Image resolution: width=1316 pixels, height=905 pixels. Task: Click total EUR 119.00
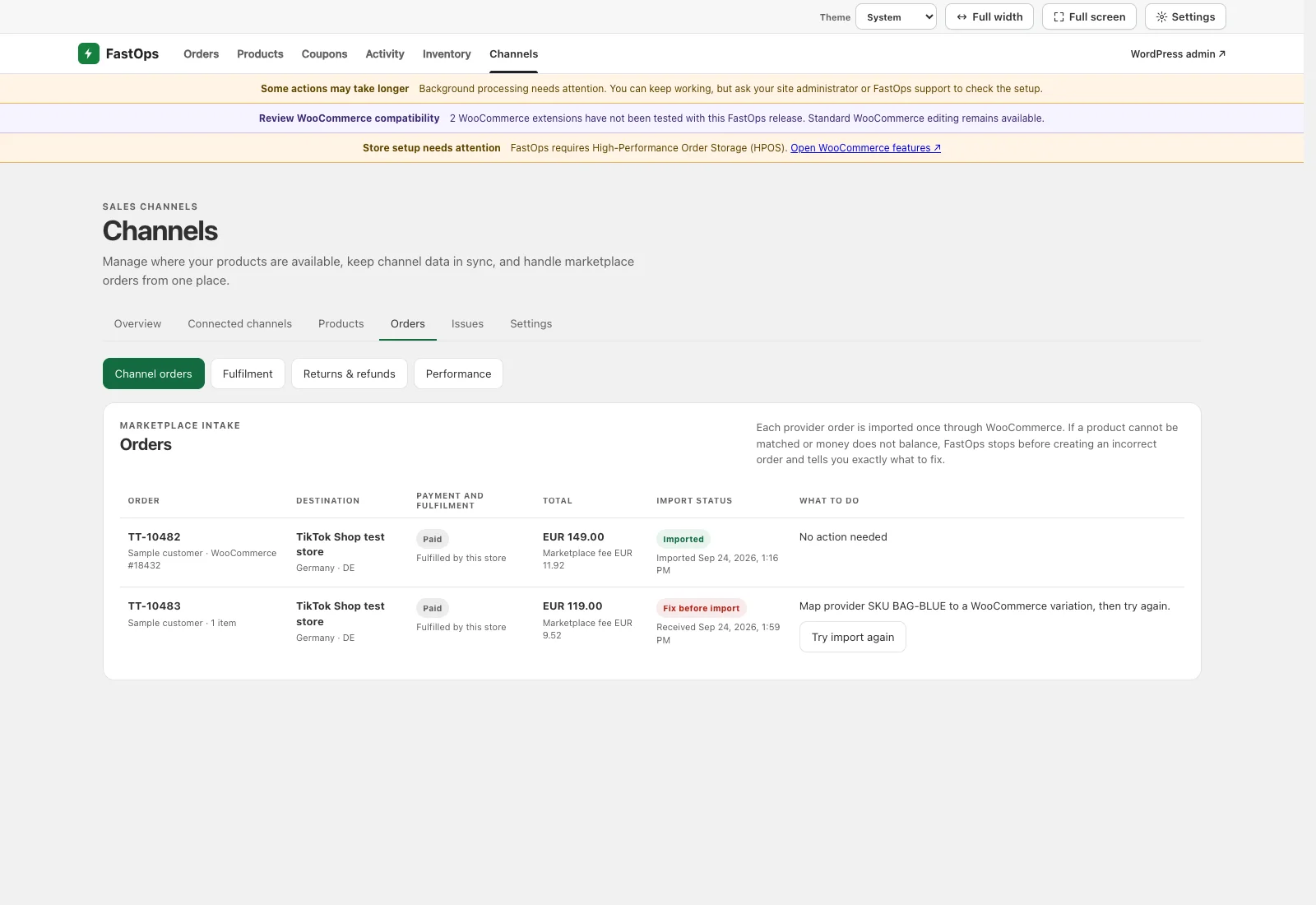[572, 606]
